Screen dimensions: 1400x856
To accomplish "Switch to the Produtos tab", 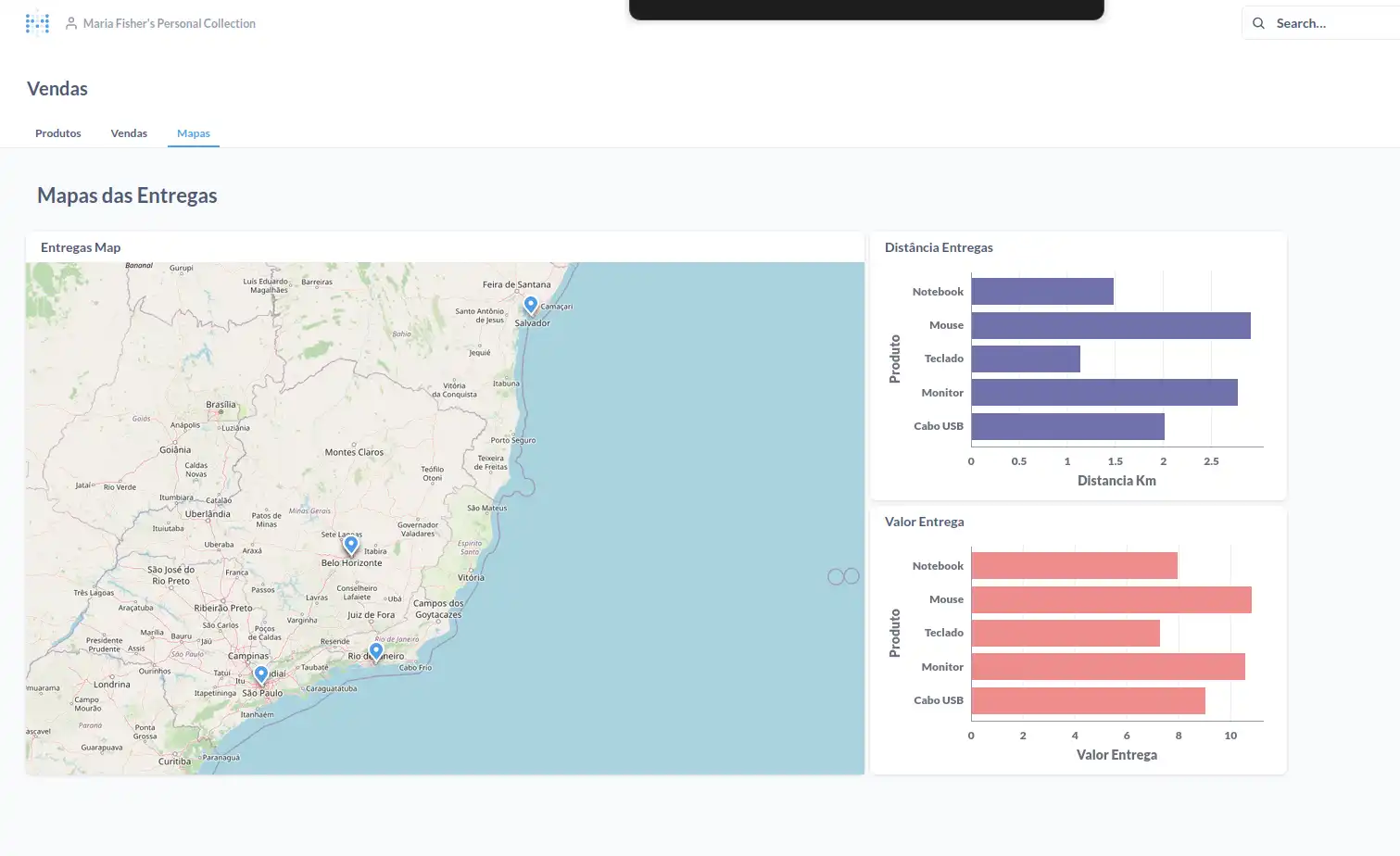I will coord(58,133).
